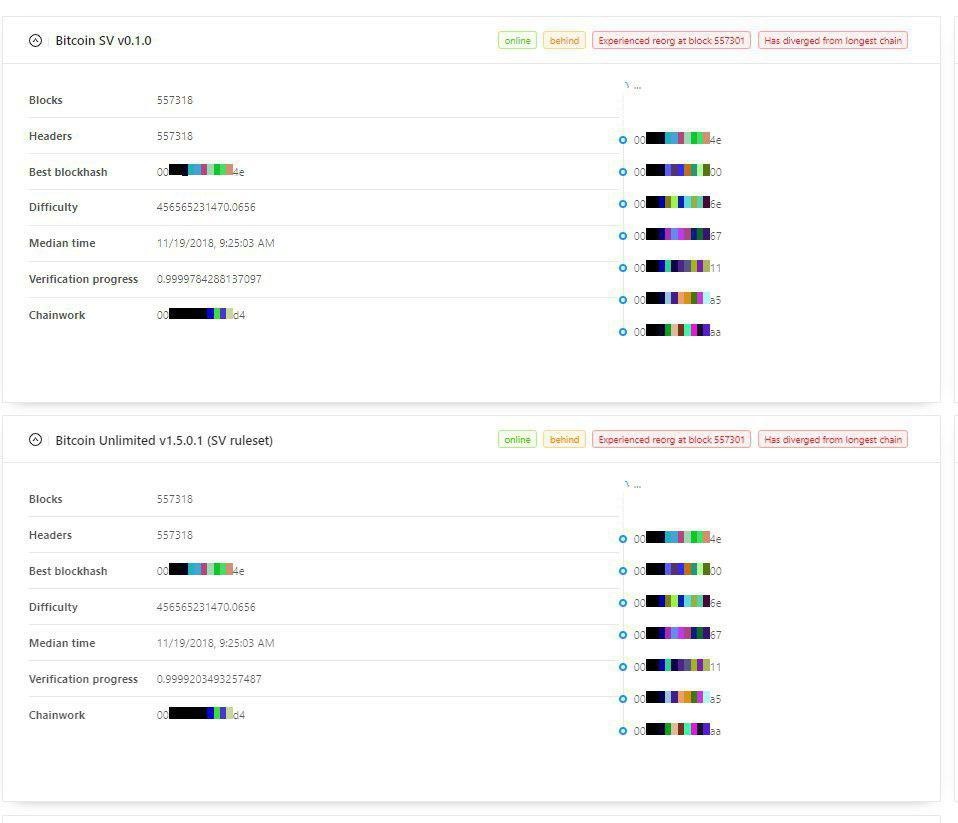Click verification progress 0.9999784288137097
Screen dimensions: 958x823
pyautogui.click(x=209, y=279)
